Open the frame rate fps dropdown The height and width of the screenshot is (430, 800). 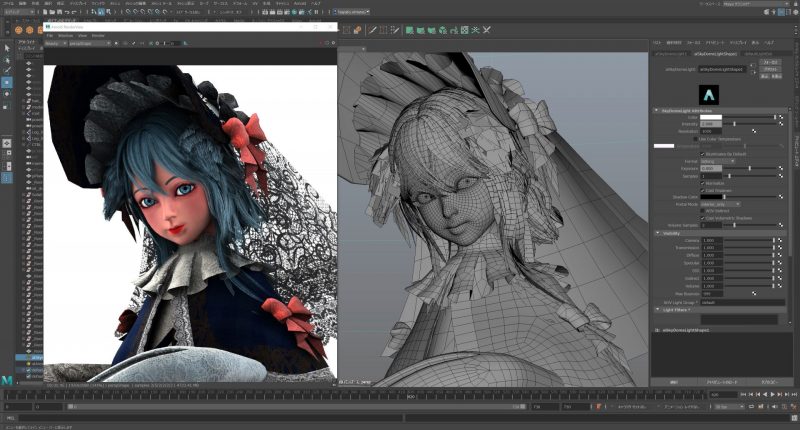(729, 407)
